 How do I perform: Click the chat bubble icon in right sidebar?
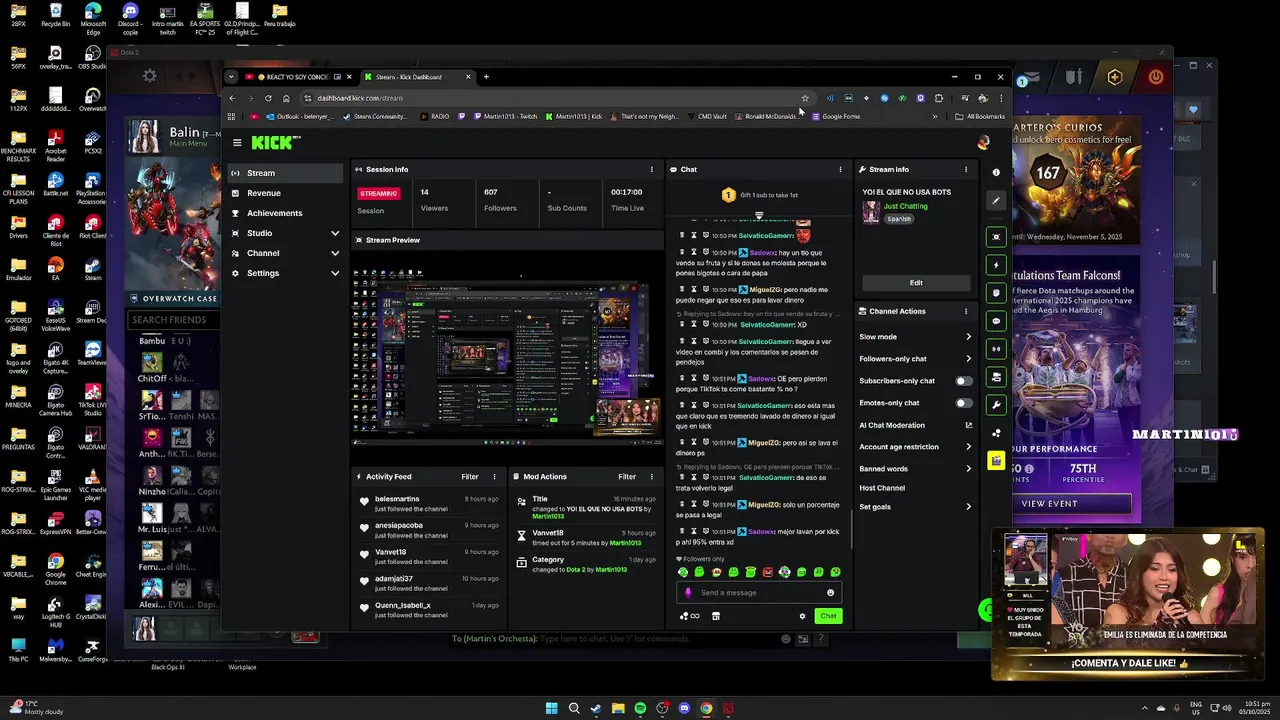(996, 321)
